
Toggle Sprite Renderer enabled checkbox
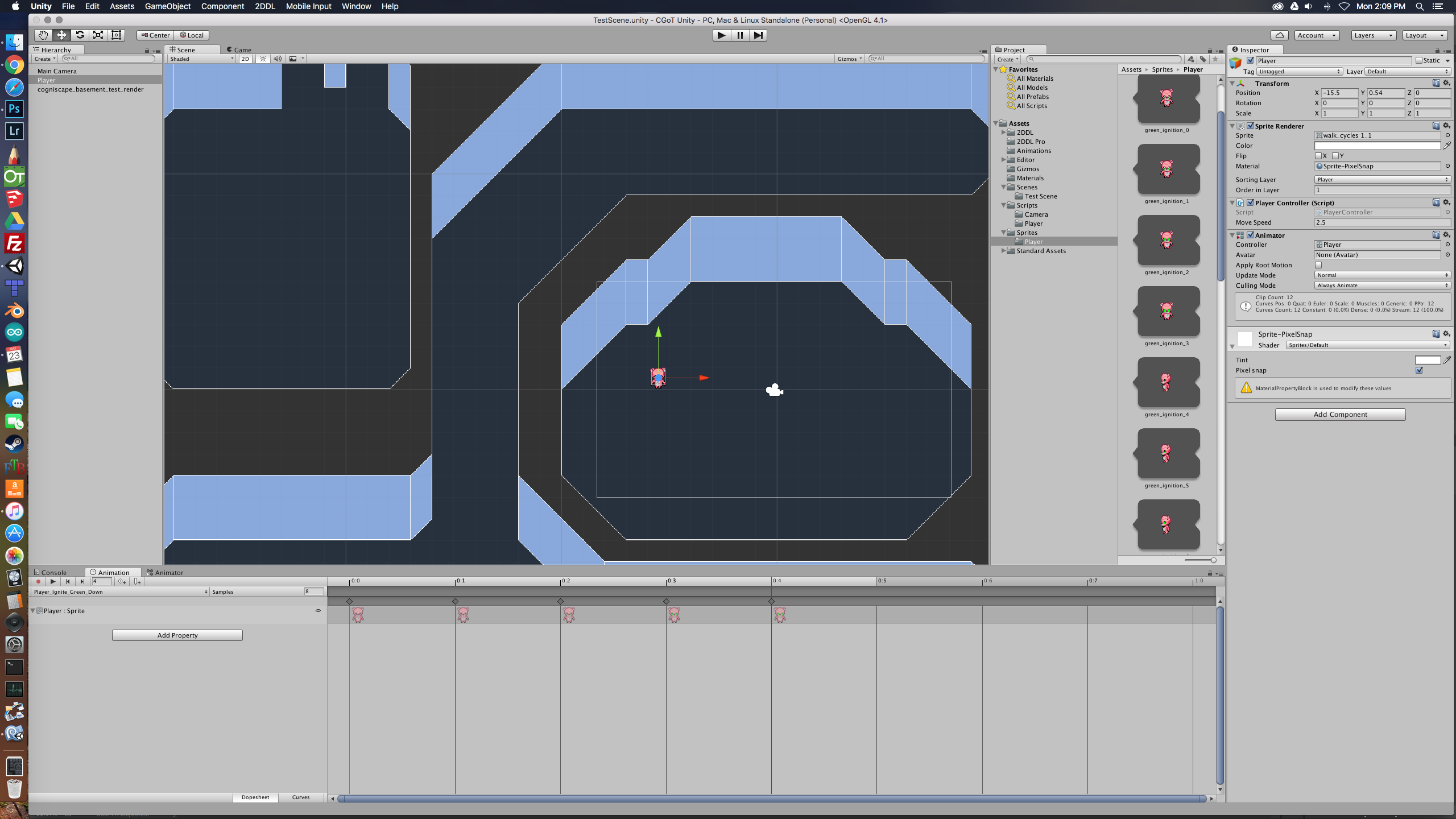click(1250, 126)
